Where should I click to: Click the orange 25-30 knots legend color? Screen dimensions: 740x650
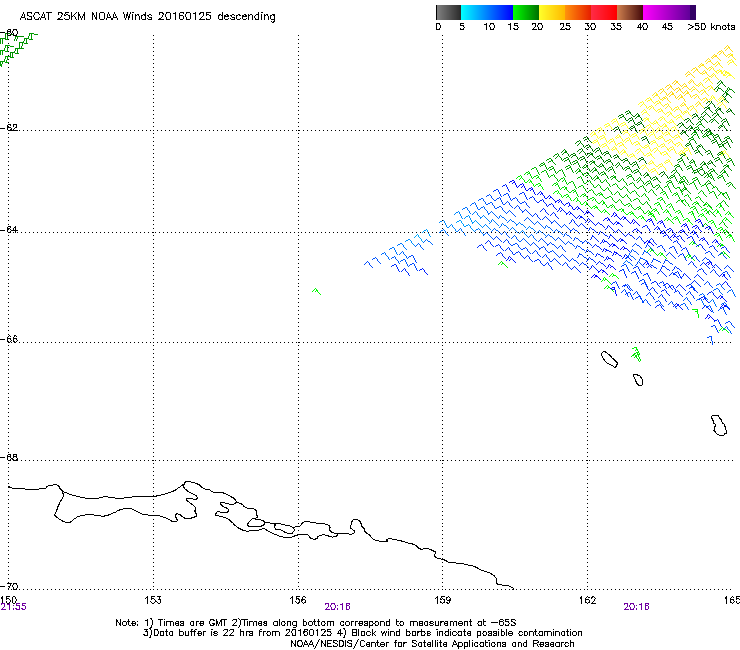click(578, 12)
